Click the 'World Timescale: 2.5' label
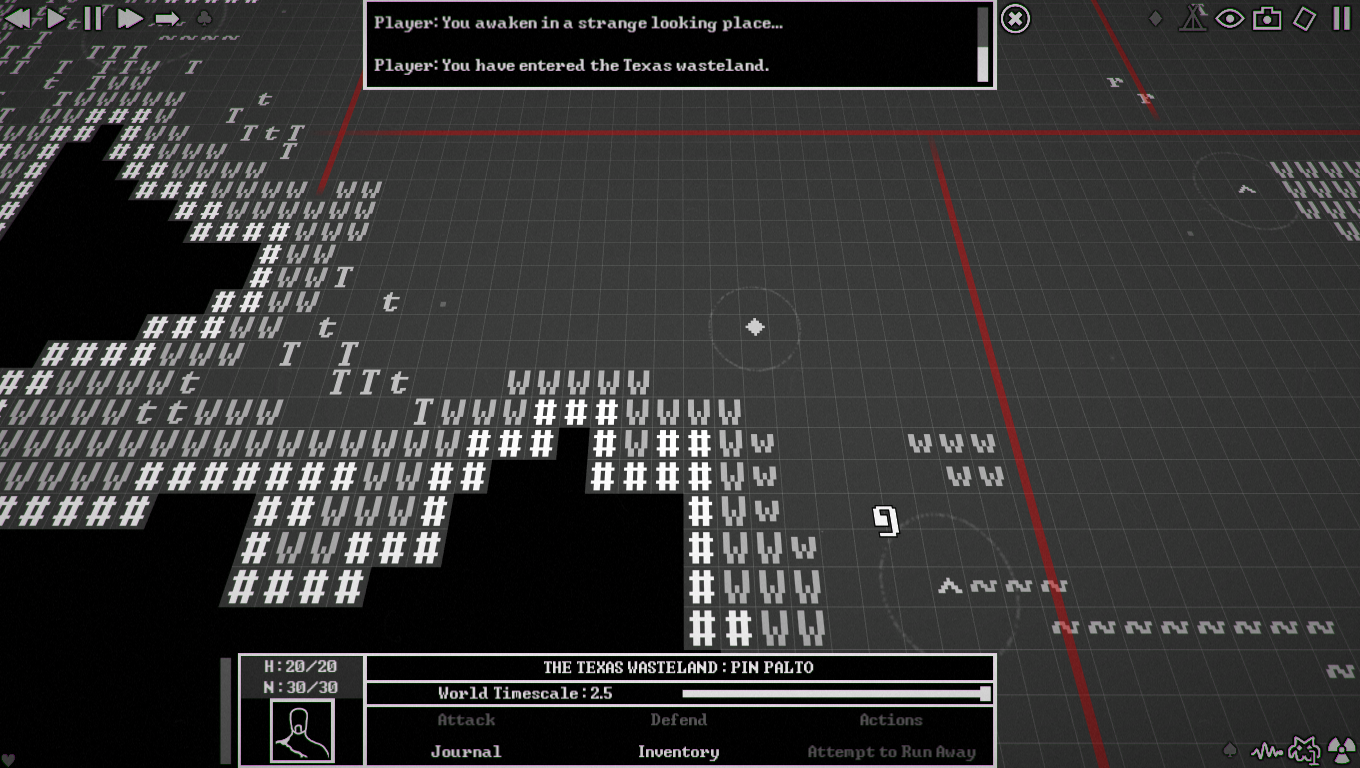The height and width of the screenshot is (768, 1360). click(x=525, y=693)
